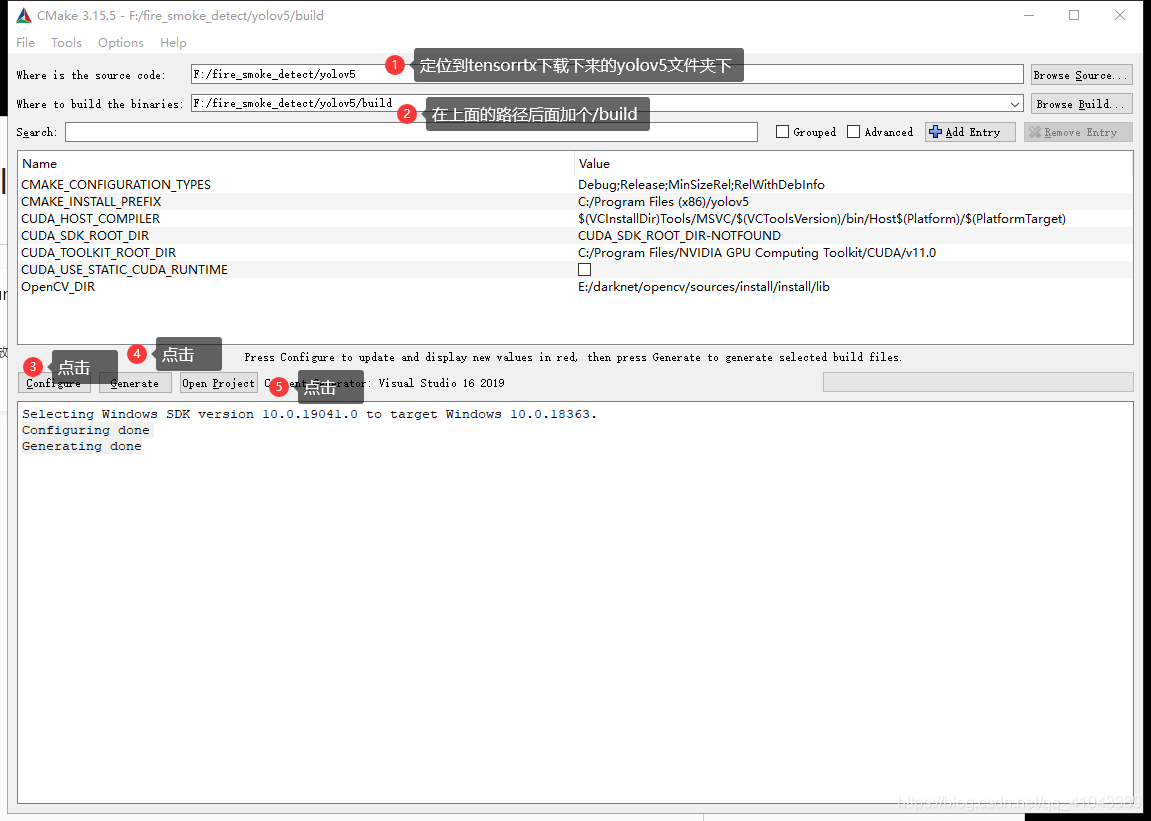Click the CMake logo icon in title bar

coord(23,15)
